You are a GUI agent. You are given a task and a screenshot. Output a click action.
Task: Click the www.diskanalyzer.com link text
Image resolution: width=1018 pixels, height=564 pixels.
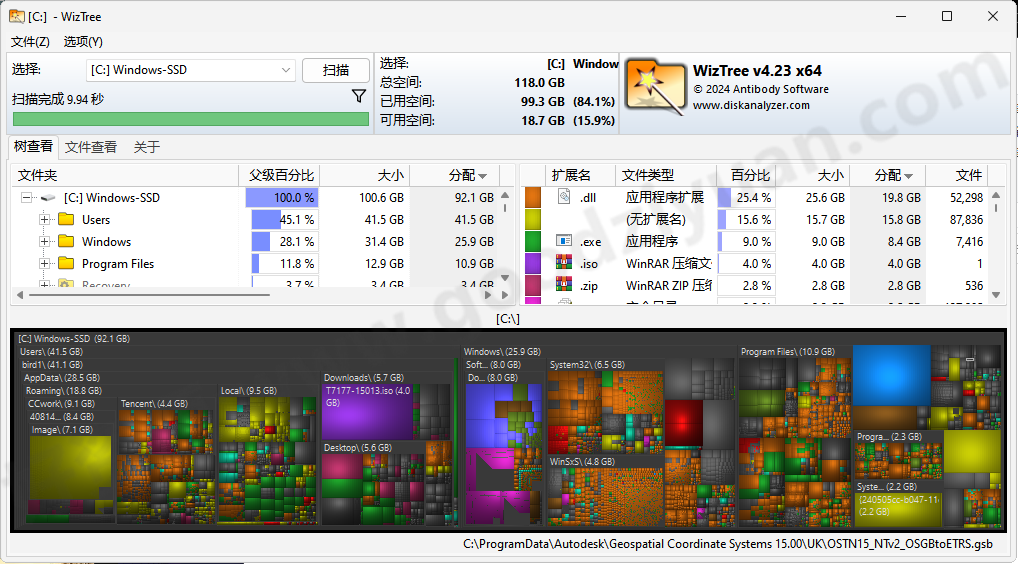click(x=751, y=105)
